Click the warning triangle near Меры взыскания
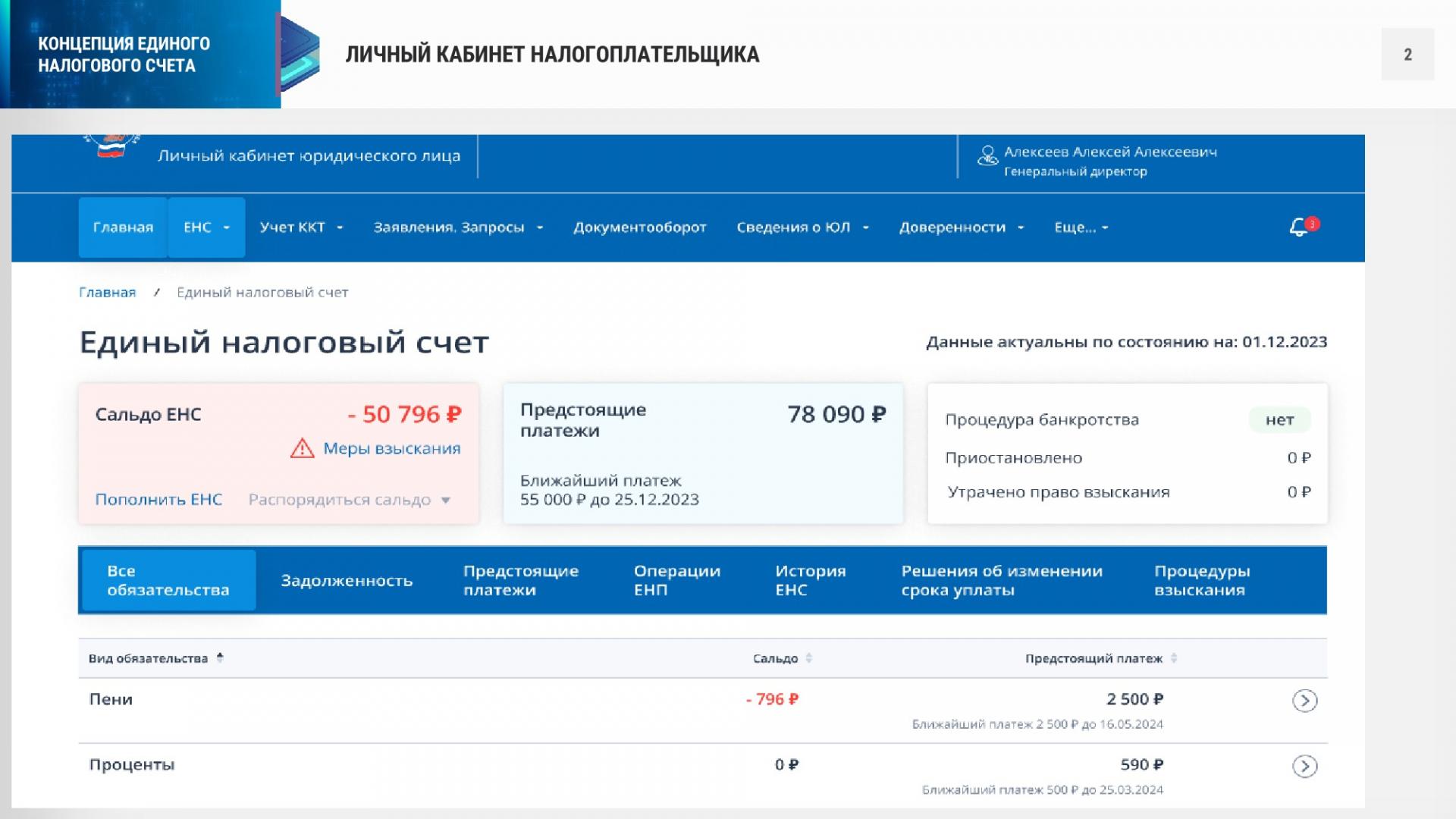1456x819 pixels. tap(302, 449)
